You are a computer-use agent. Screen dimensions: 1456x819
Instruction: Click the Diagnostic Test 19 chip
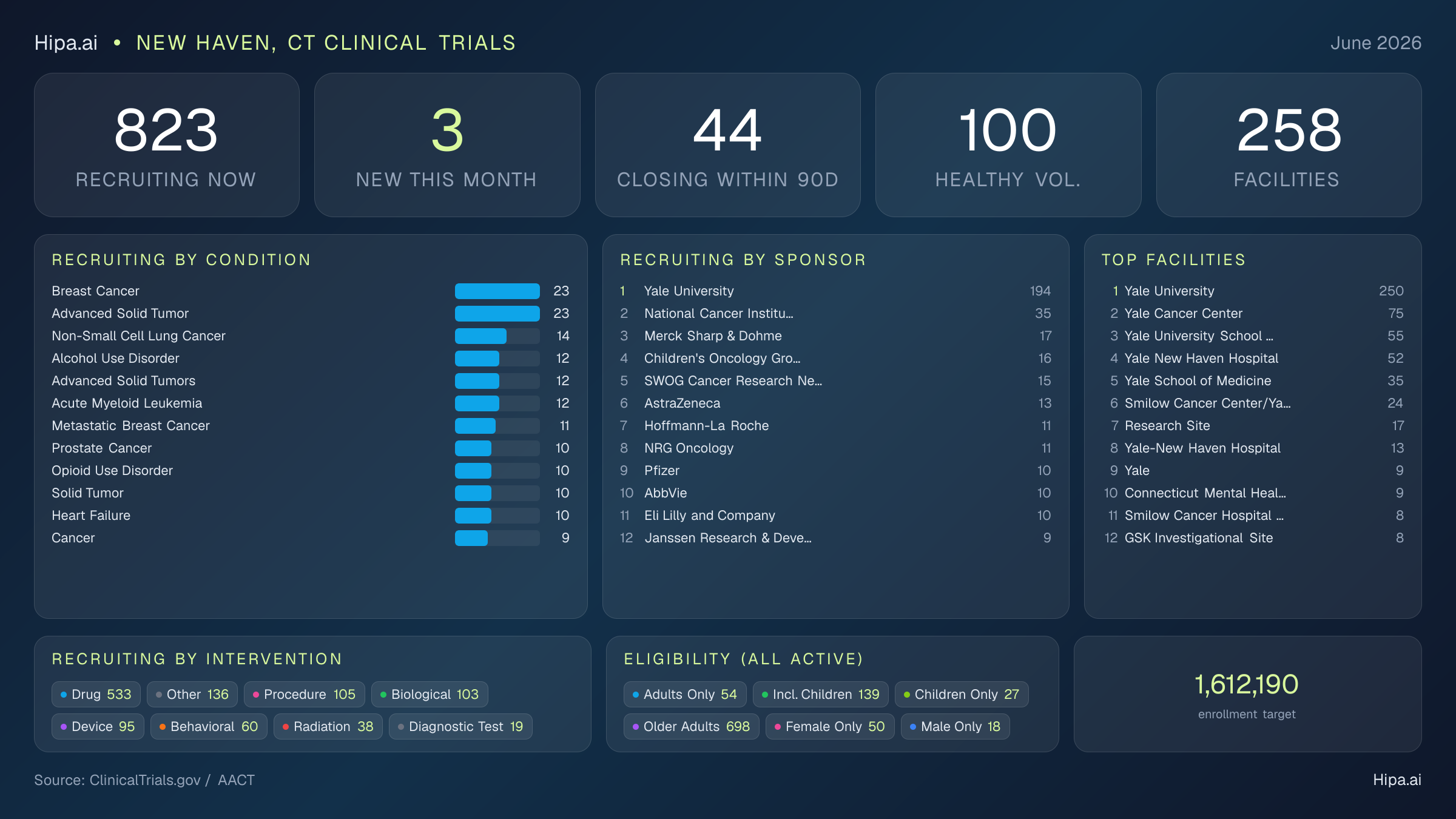click(x=460, y=726)
